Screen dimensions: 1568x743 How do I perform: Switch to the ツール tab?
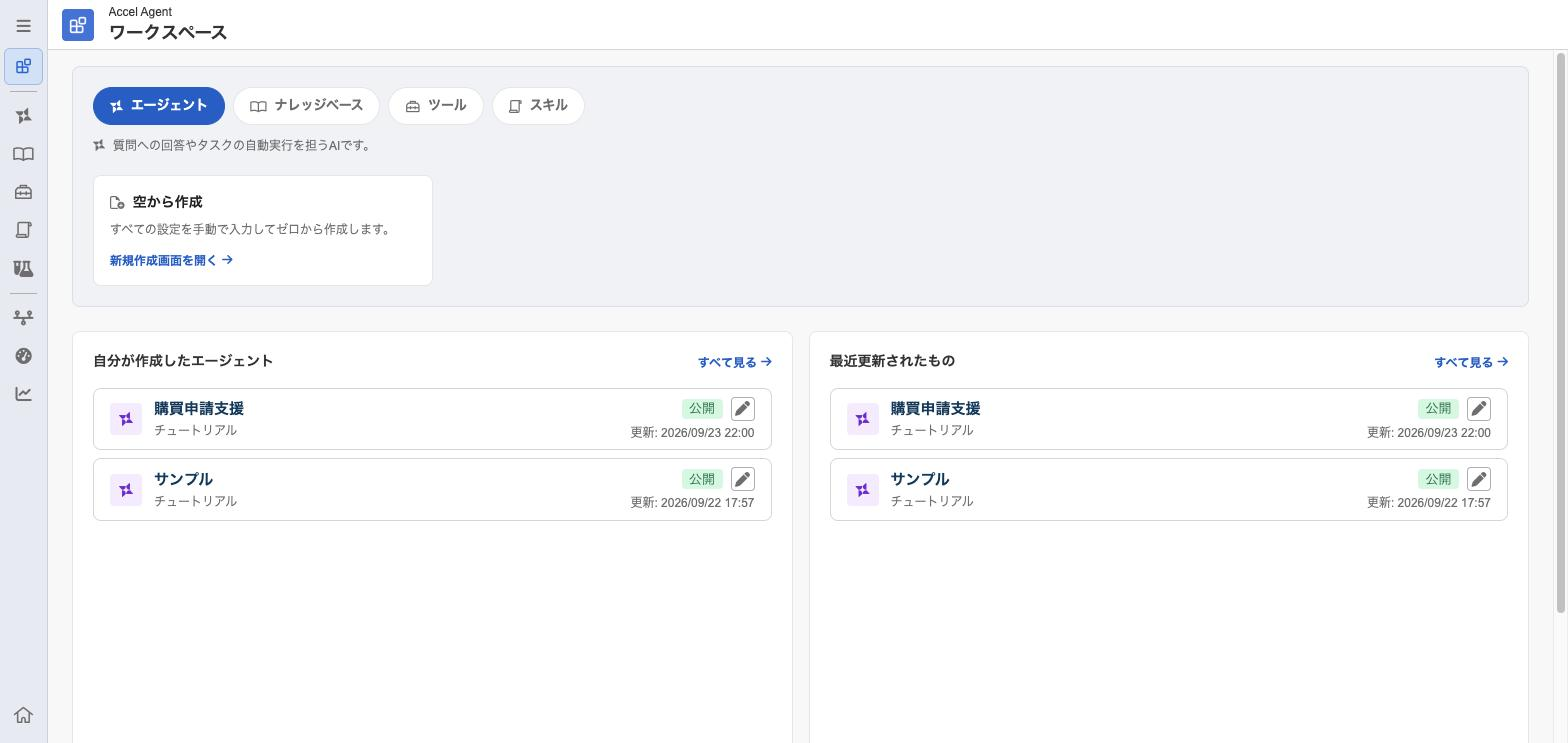click(436, 106)
